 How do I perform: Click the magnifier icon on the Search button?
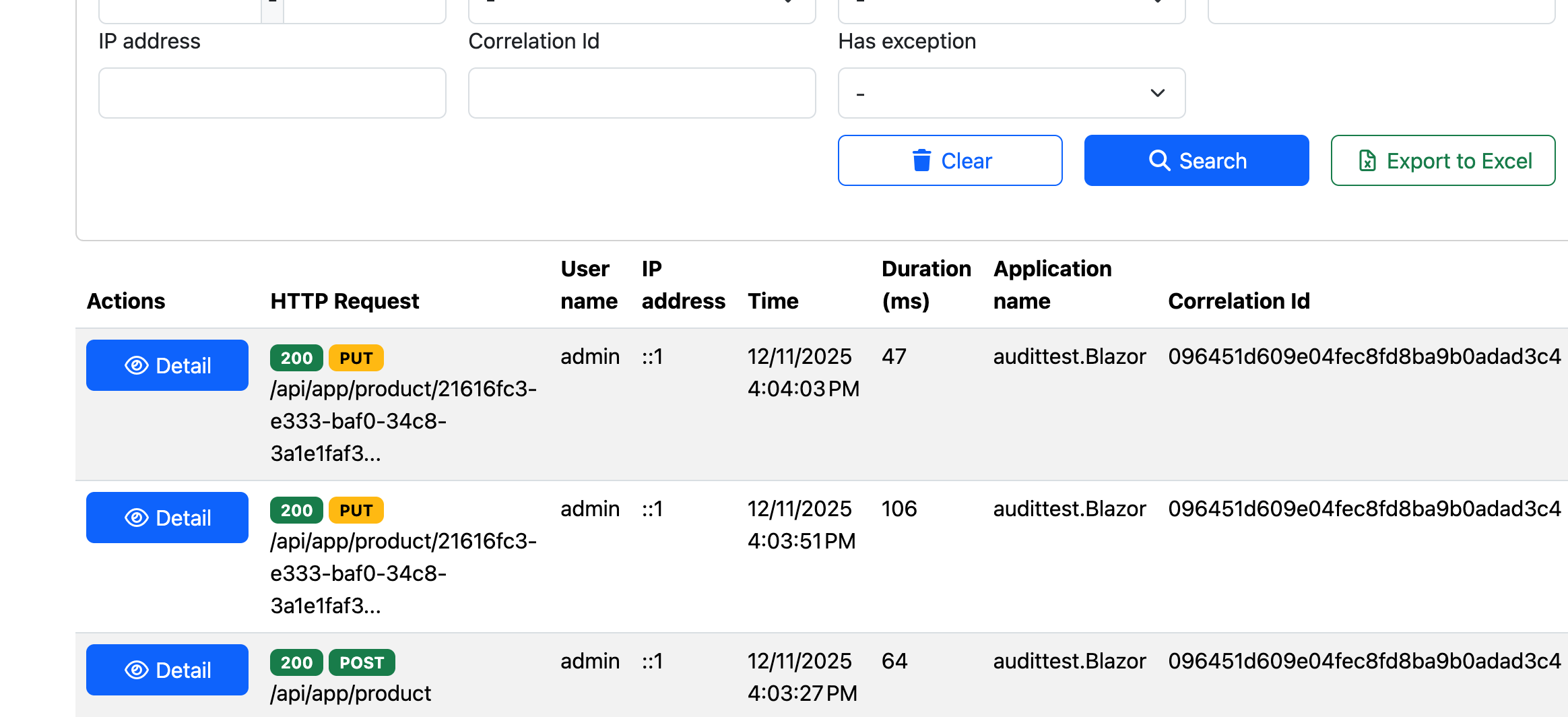(x=1159, y=161)
